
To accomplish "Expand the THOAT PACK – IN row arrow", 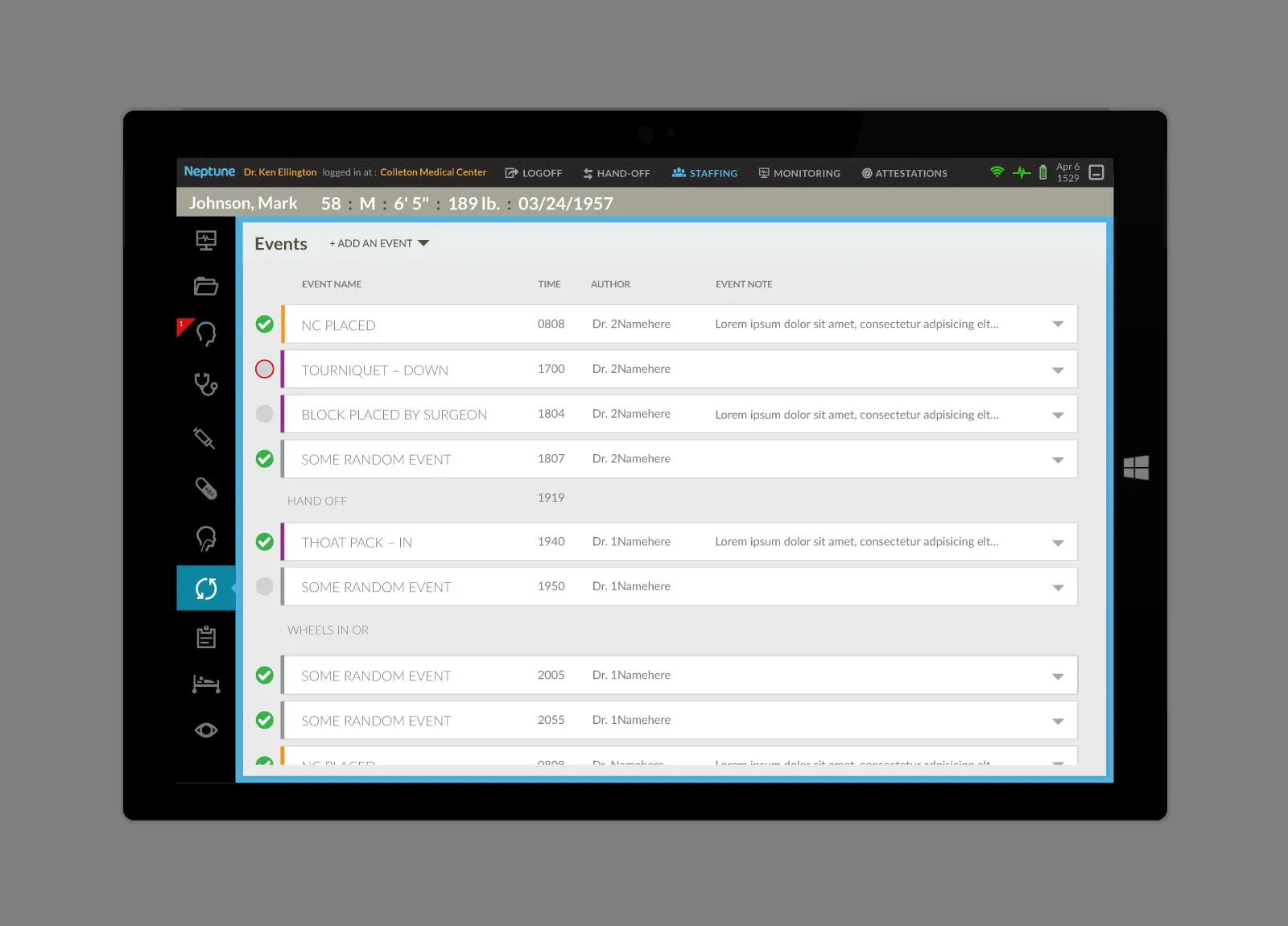I will 1058,544.
